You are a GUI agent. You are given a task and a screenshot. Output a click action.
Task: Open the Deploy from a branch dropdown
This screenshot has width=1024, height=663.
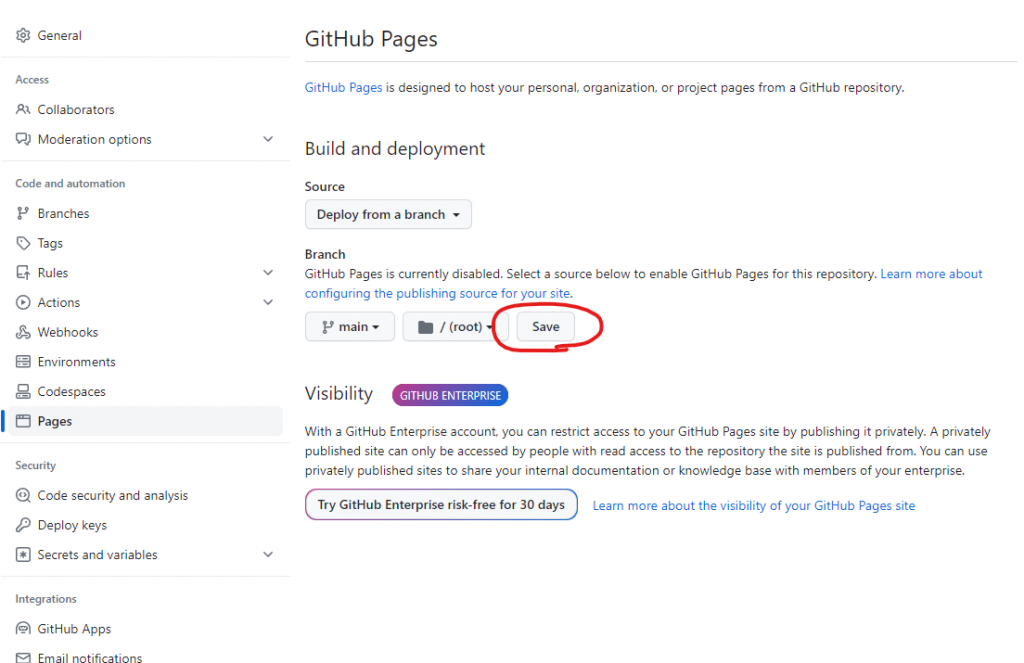388,214
